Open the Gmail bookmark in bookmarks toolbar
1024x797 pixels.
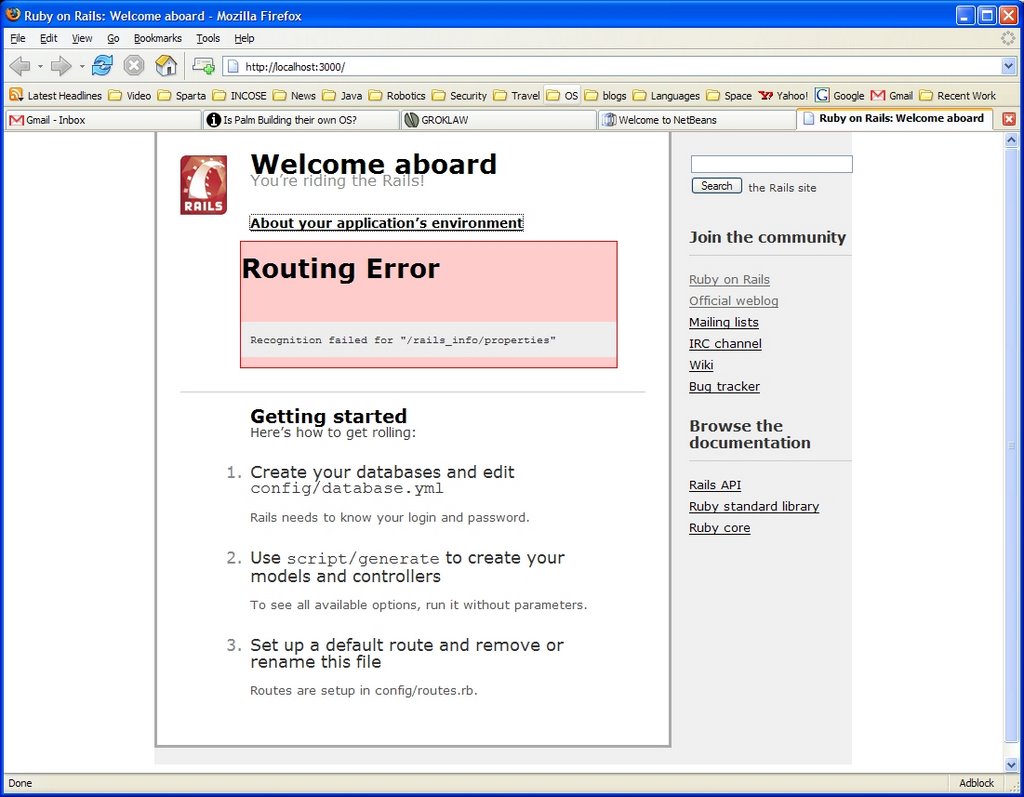891,95
